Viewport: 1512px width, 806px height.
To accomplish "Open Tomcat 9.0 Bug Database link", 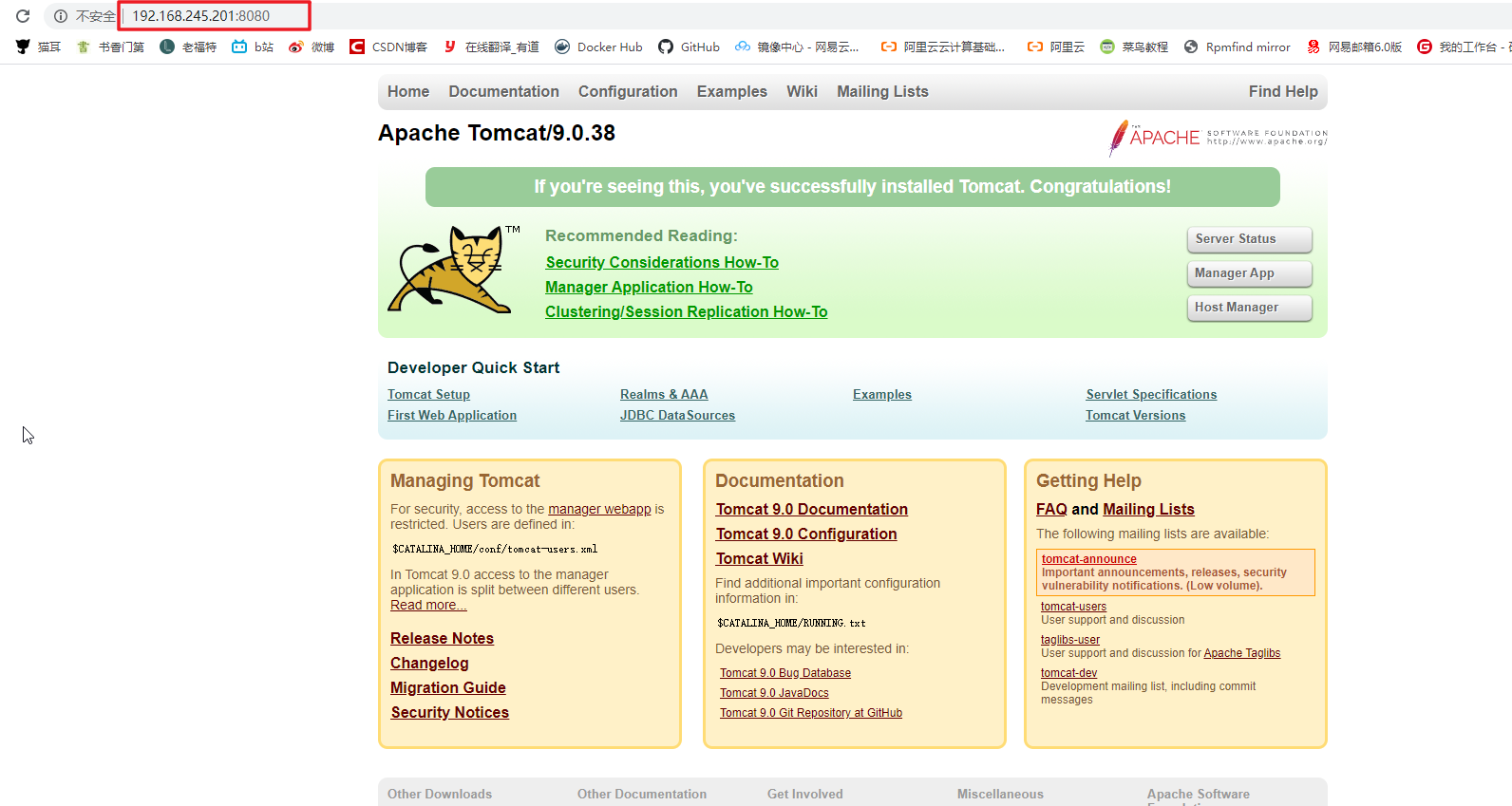I will point(785,673).
